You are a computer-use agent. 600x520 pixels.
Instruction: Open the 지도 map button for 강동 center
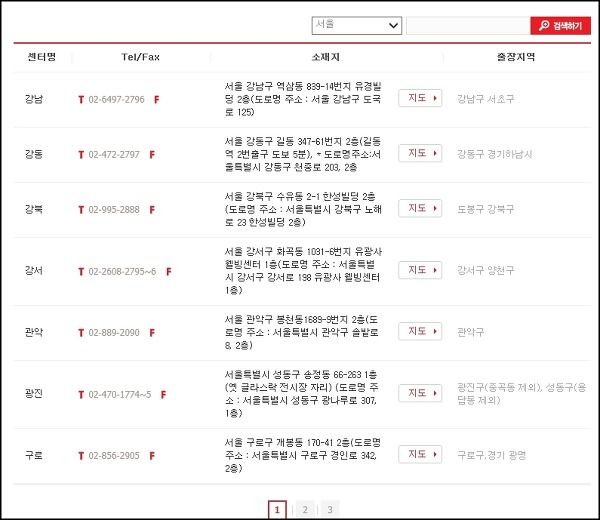[420, 153]
